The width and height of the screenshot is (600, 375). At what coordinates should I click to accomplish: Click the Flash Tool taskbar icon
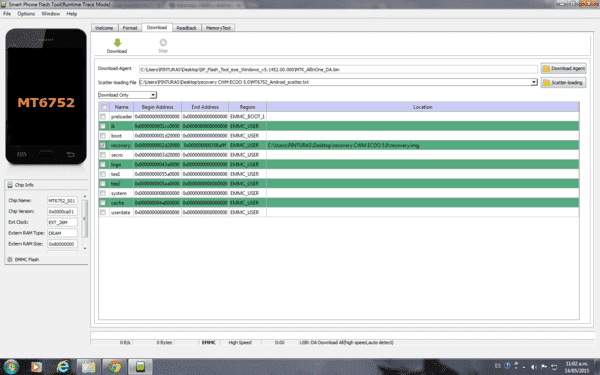pyautogui.click(x=140, y=367)
